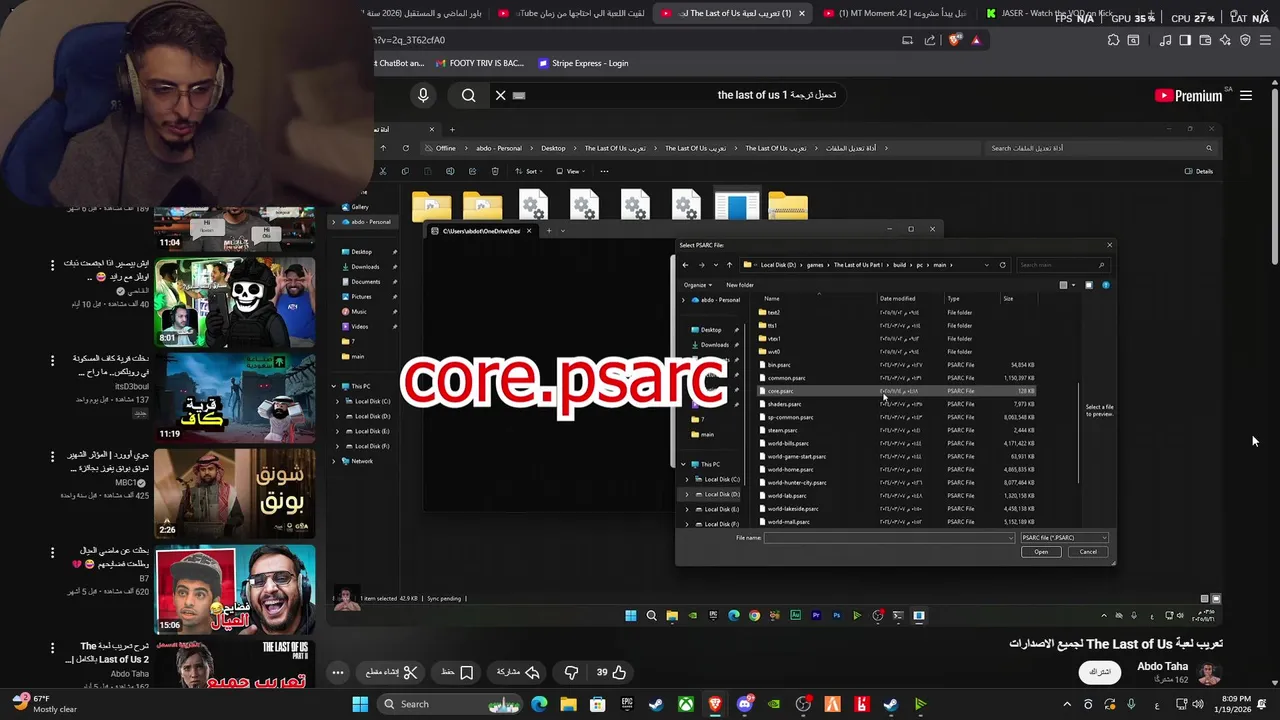Viewport: 1280px width, 720px height.
Task: Click Cancel in the Select PSARC dialog
Action: [1088, 552]
